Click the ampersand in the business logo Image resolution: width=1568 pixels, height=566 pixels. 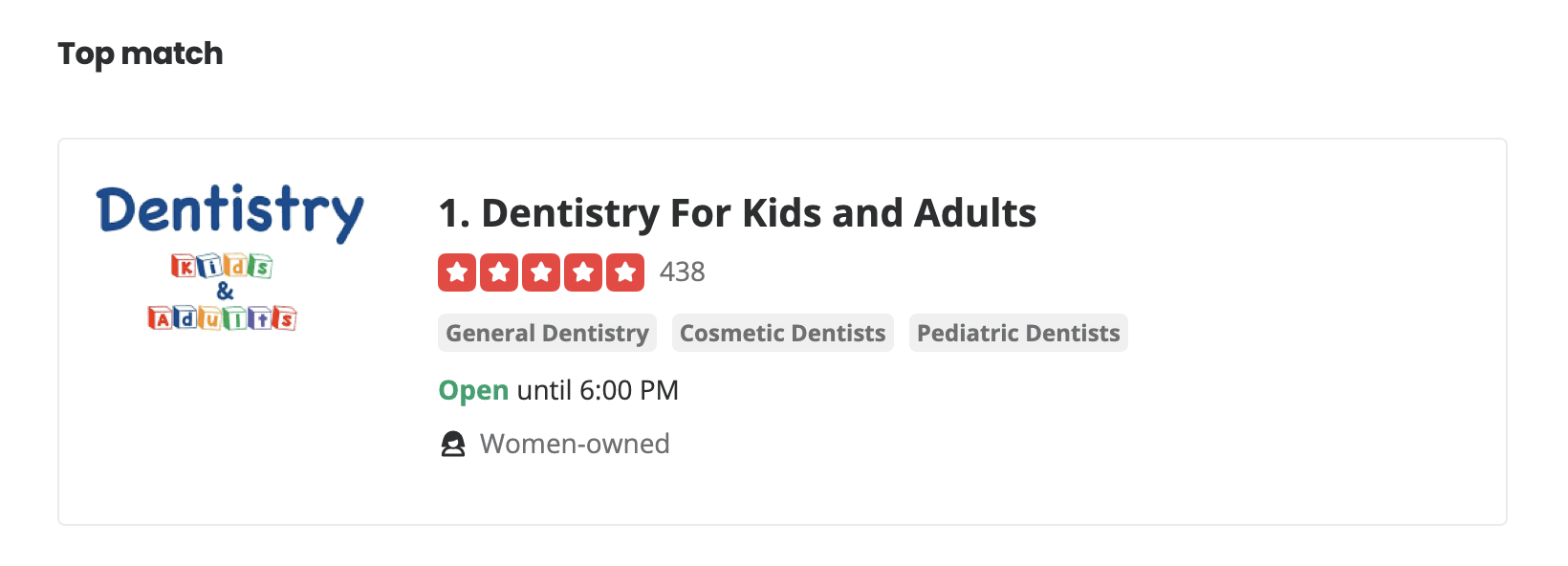pos(225,291)
